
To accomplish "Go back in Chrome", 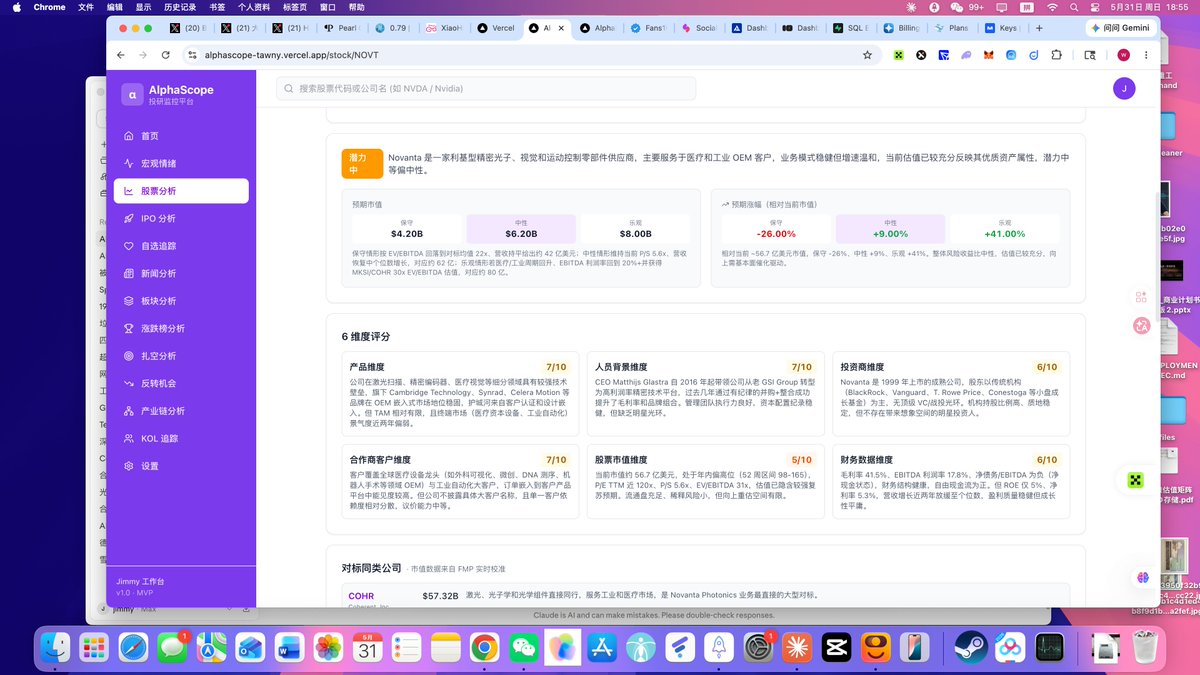I will [121, 55].
